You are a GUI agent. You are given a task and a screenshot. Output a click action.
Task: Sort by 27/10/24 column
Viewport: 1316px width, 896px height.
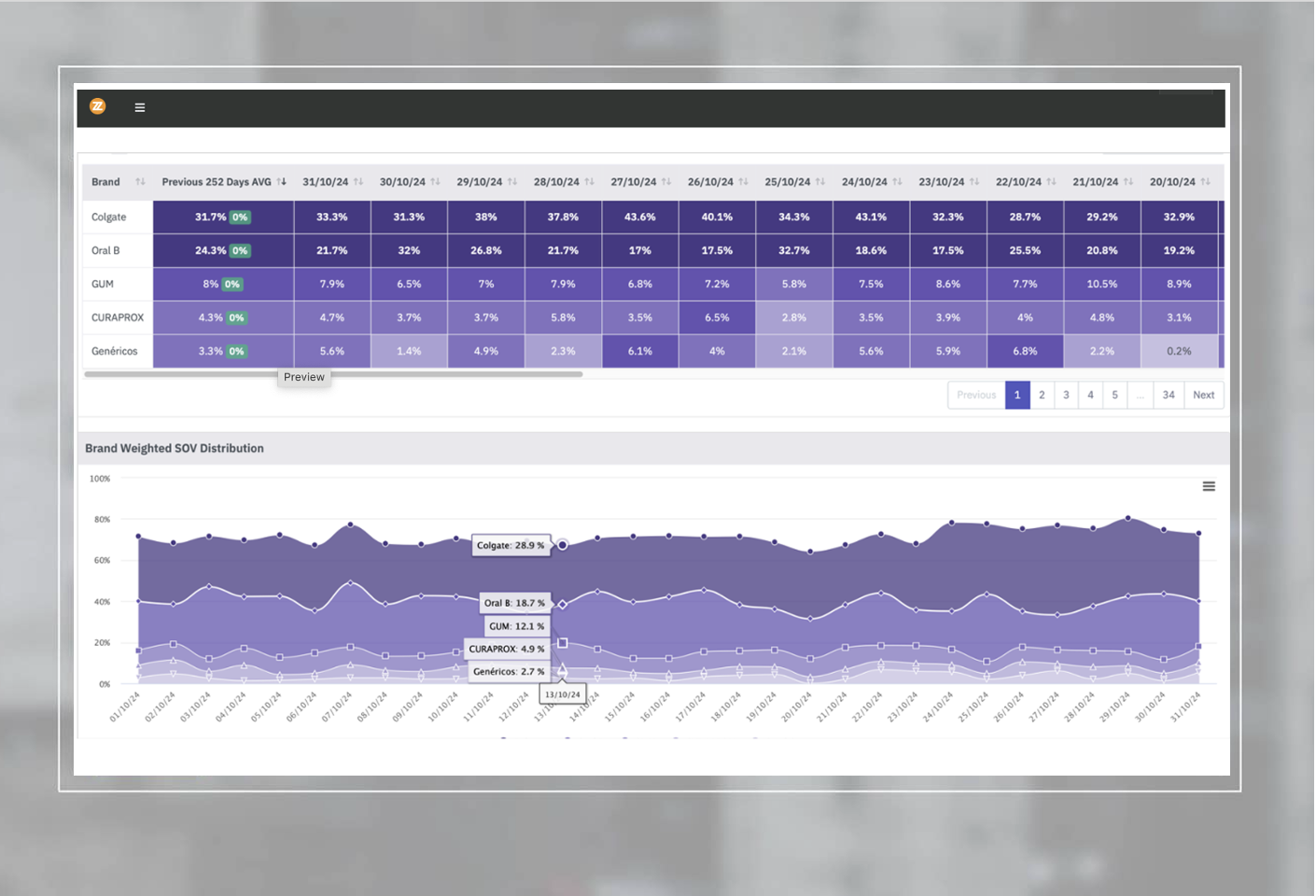click(x=666, y=182)
